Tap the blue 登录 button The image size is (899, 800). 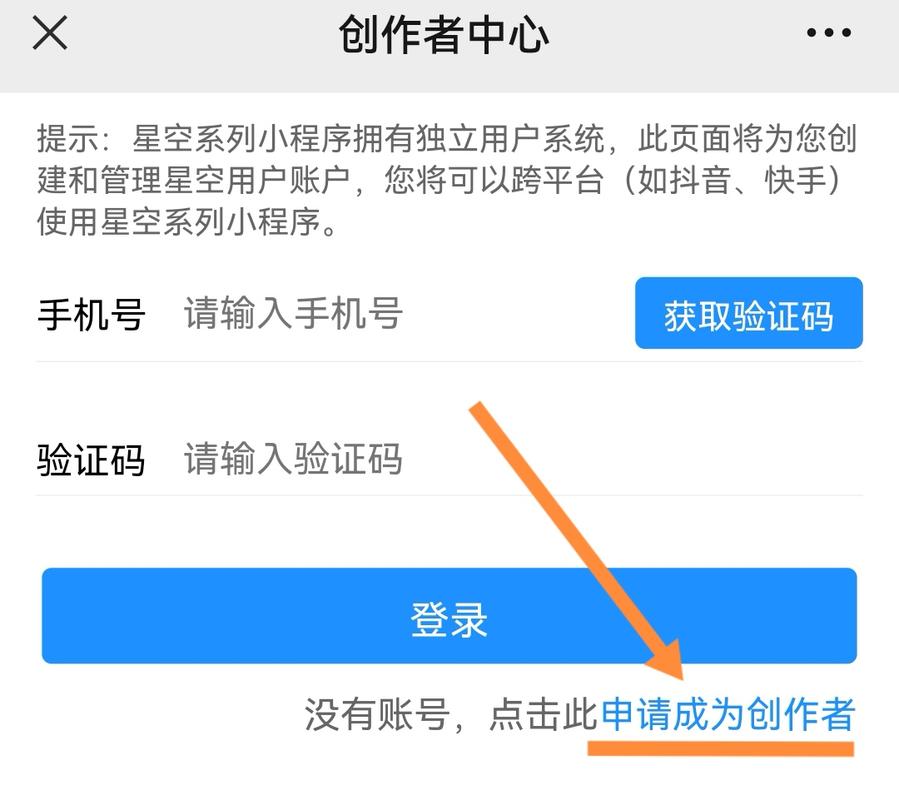(450, 616)
